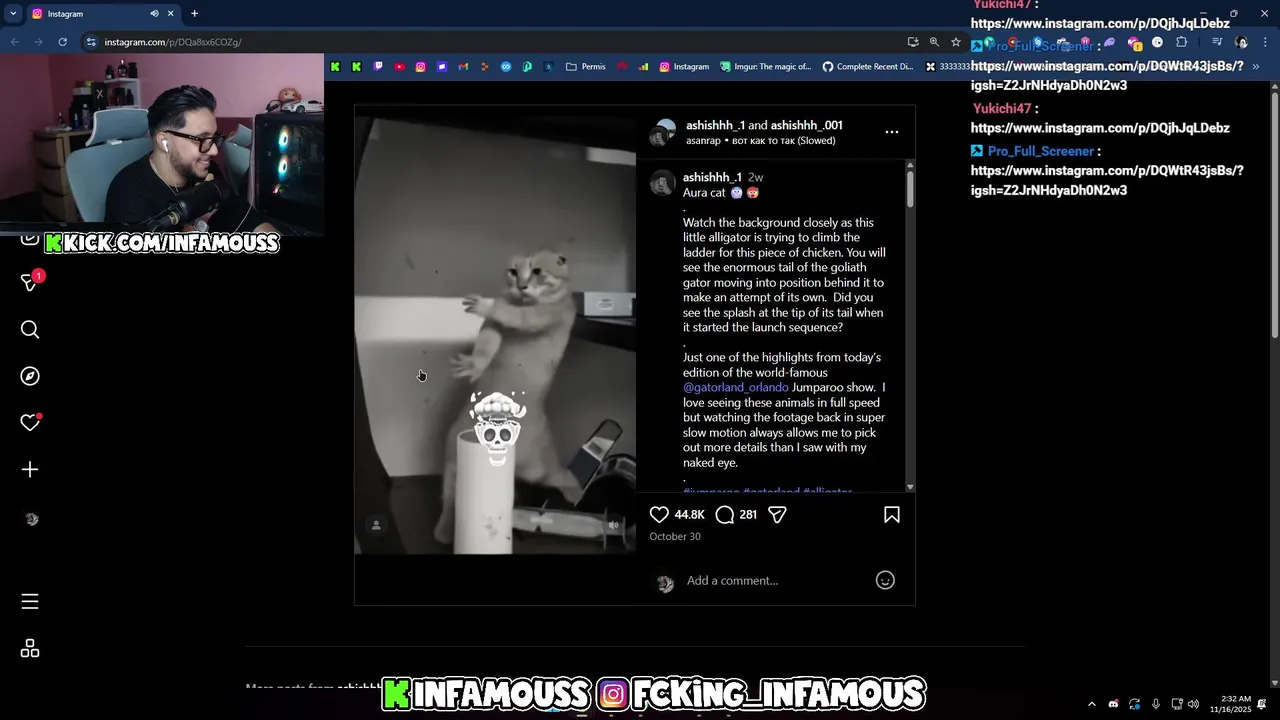Click the page scrollbar down arrow
Viewport: 1280px width, 720px height.
pos(1274,683)
